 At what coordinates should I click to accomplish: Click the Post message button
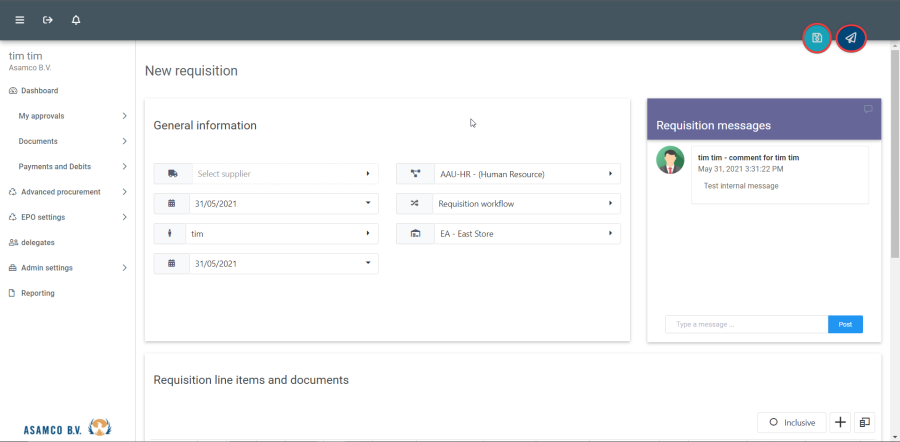pos(845,324)
